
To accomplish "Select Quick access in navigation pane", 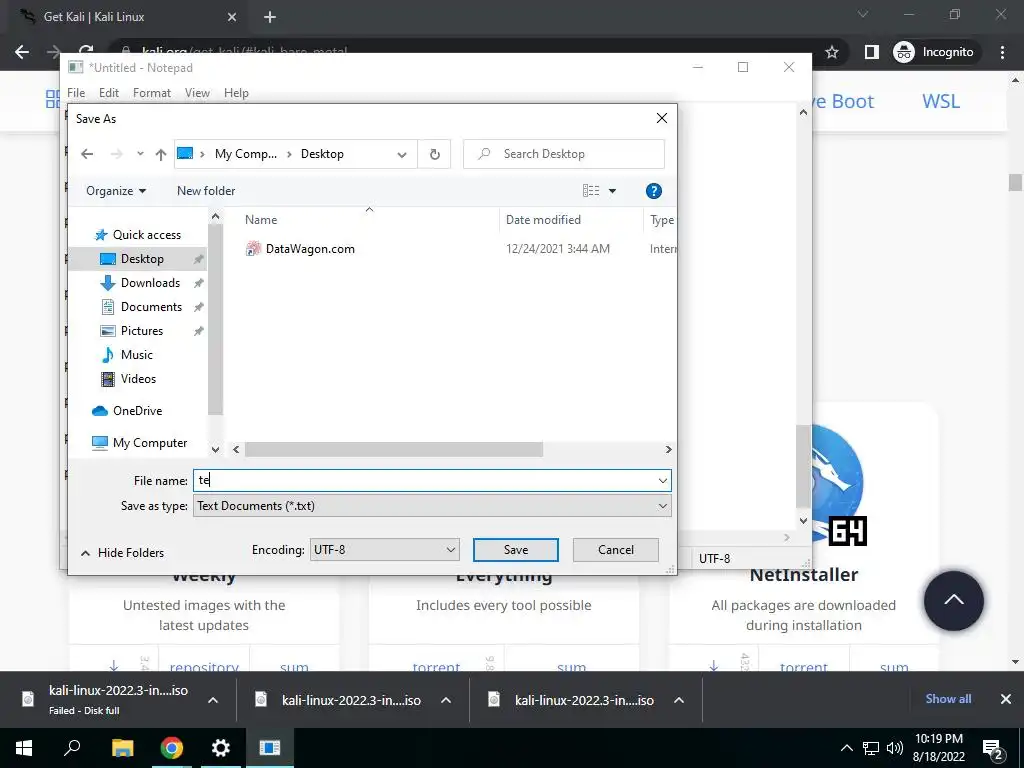I will [146, 234].
